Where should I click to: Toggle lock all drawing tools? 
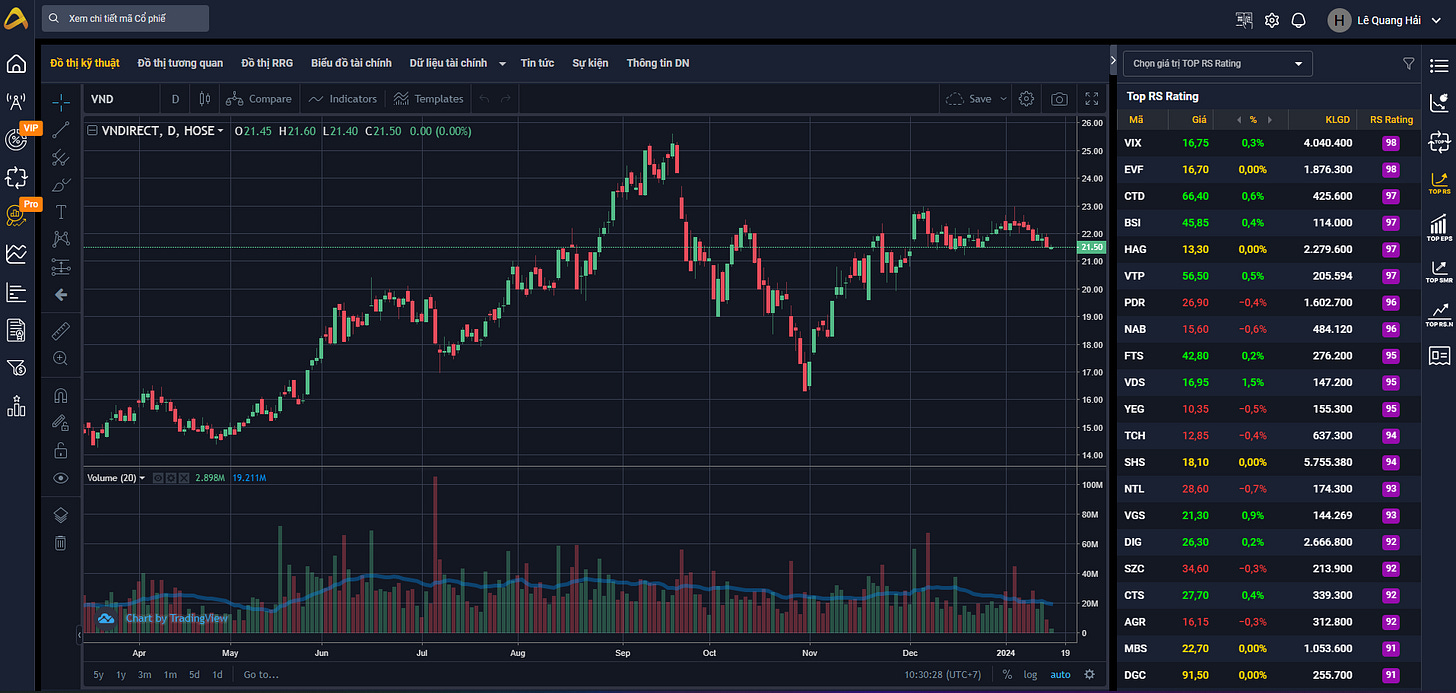(x=61, y=450)
